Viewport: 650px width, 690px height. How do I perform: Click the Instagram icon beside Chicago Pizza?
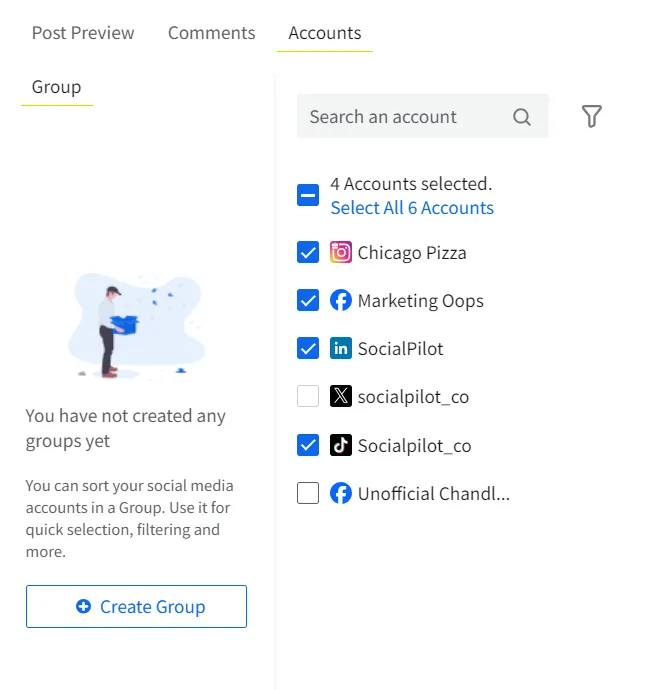click(x=341, y=252)
